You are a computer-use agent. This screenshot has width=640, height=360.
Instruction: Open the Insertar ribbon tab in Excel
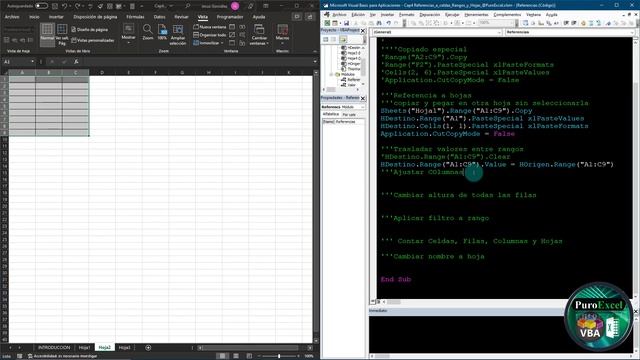(56, 17)
